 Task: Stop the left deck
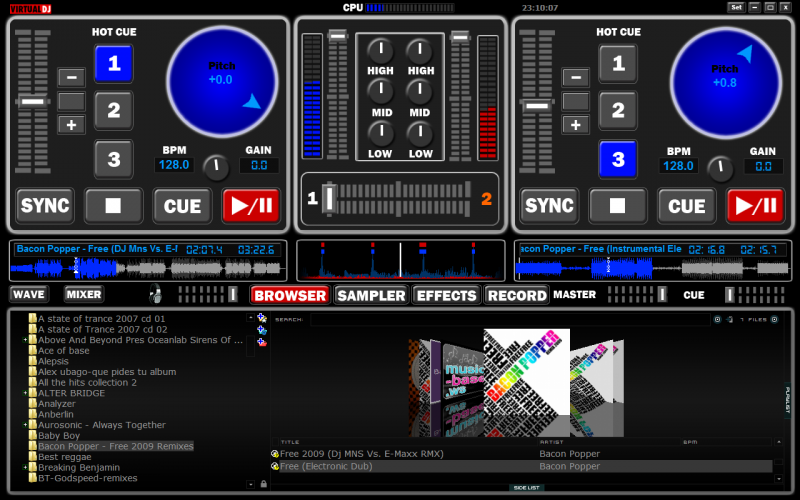[x=113, y=206]
